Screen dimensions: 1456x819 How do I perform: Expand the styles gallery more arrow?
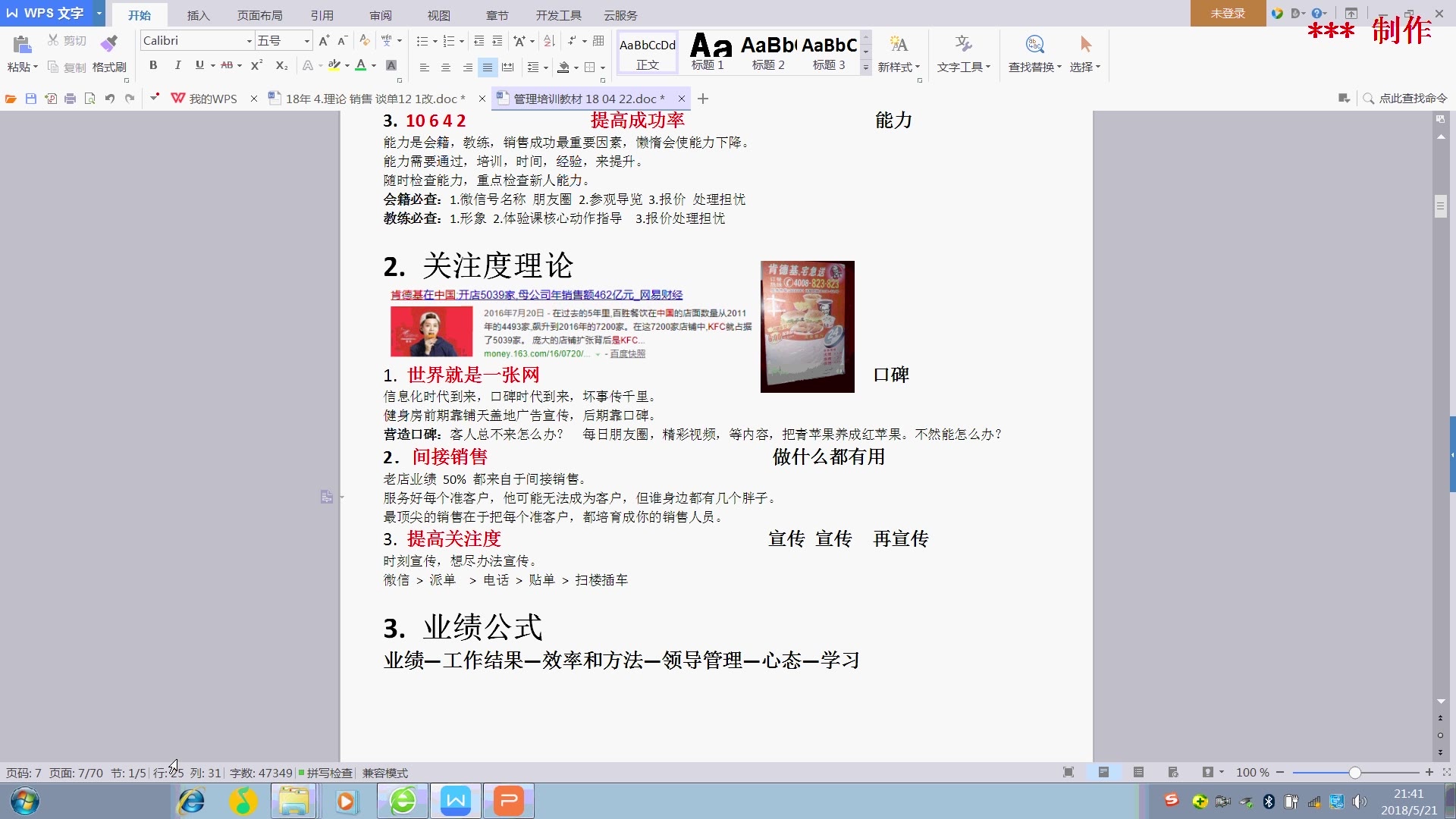tap(866, 67)
